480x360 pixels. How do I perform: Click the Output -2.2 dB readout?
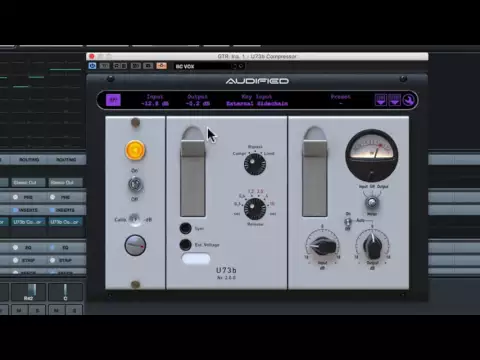198,104
